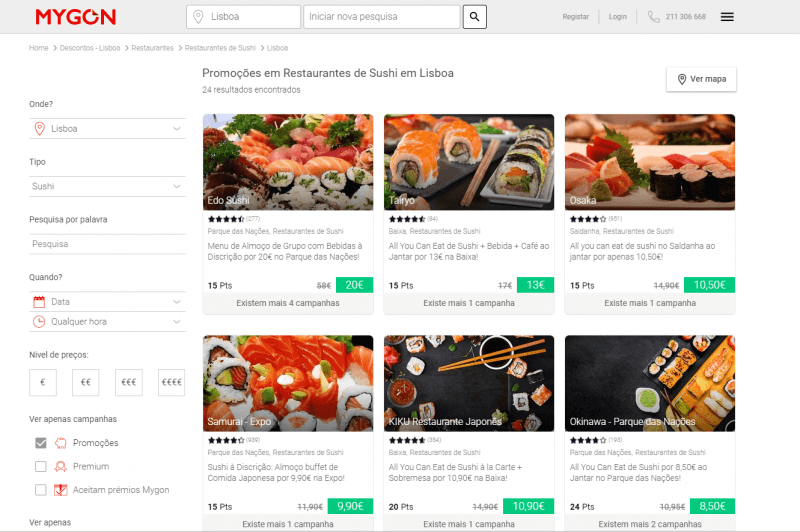800x532 pixels.
Task: Open the Samurai - Expo photo
Action: tap(288, 383)
